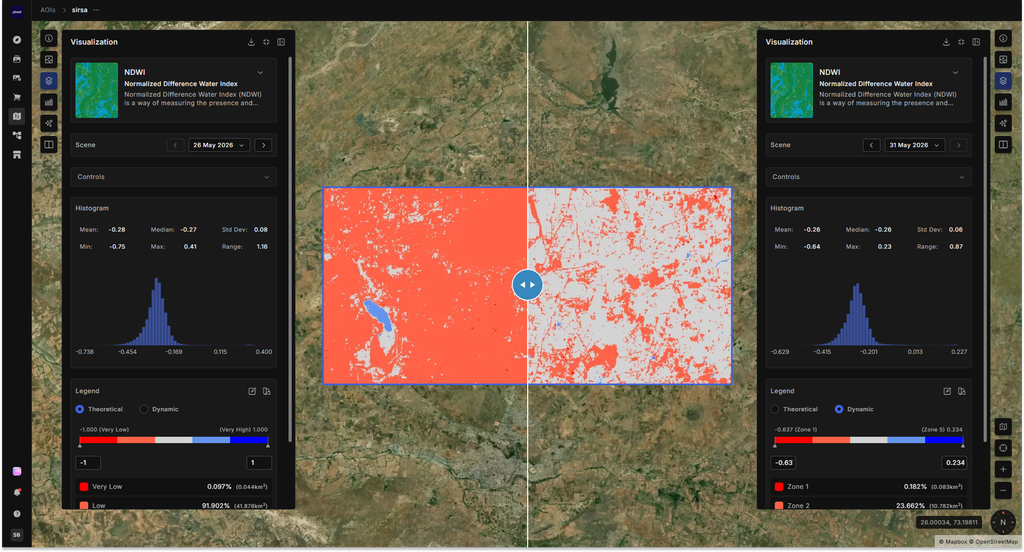Click the split view icon in the left map toolbar
Screen dimensions: 1024x552
[x=49, y=144]
